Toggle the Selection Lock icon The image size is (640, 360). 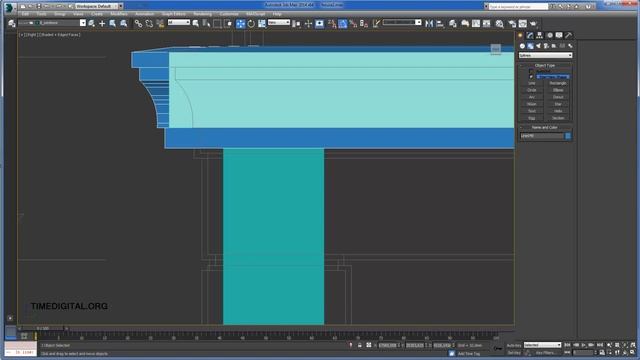point(360,345)
